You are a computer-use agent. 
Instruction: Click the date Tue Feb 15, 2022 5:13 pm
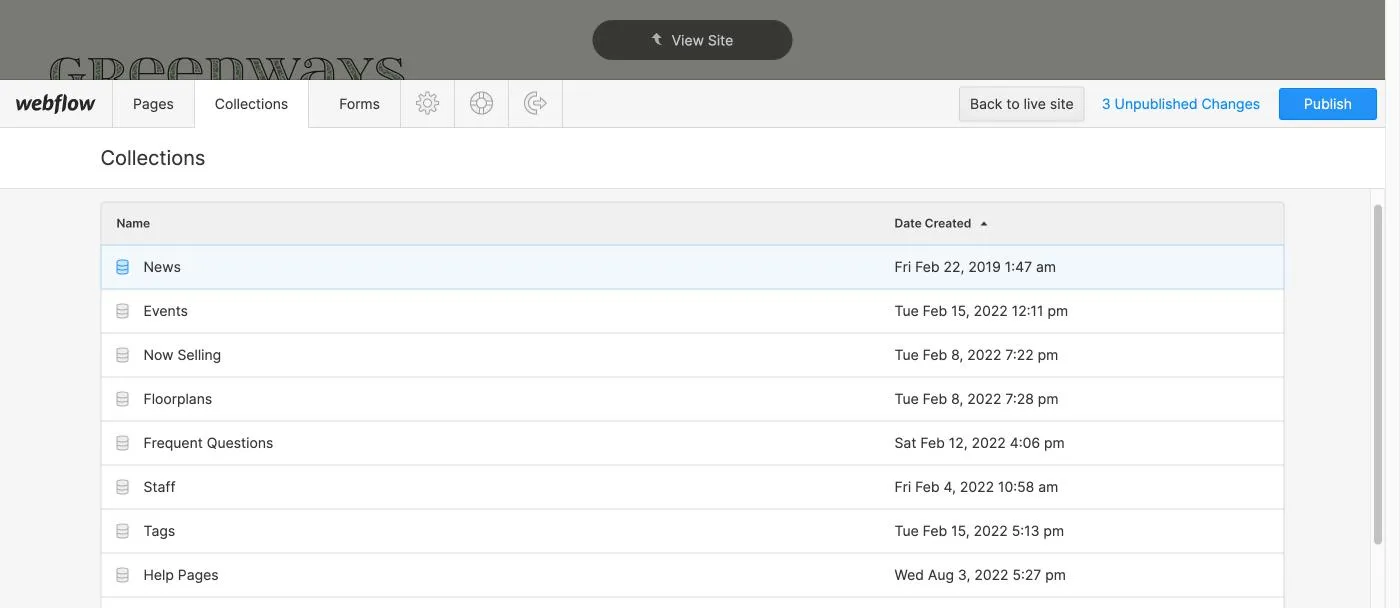click(979, 531)
